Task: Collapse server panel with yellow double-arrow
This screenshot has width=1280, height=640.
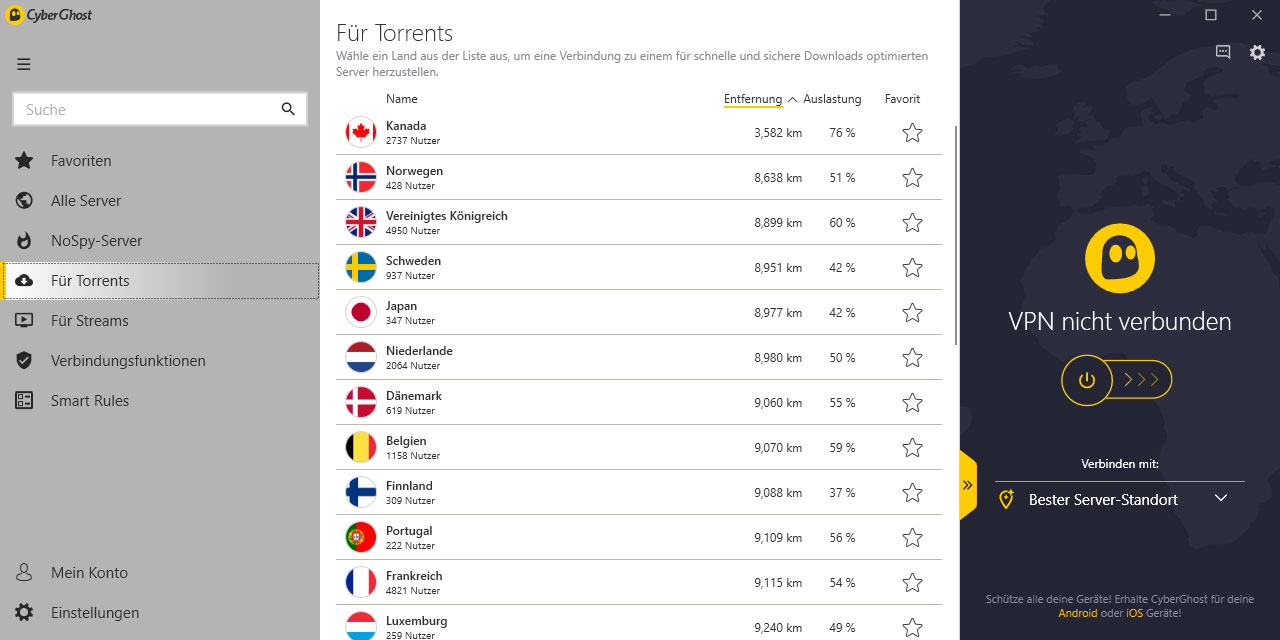Action: point(967,485)
